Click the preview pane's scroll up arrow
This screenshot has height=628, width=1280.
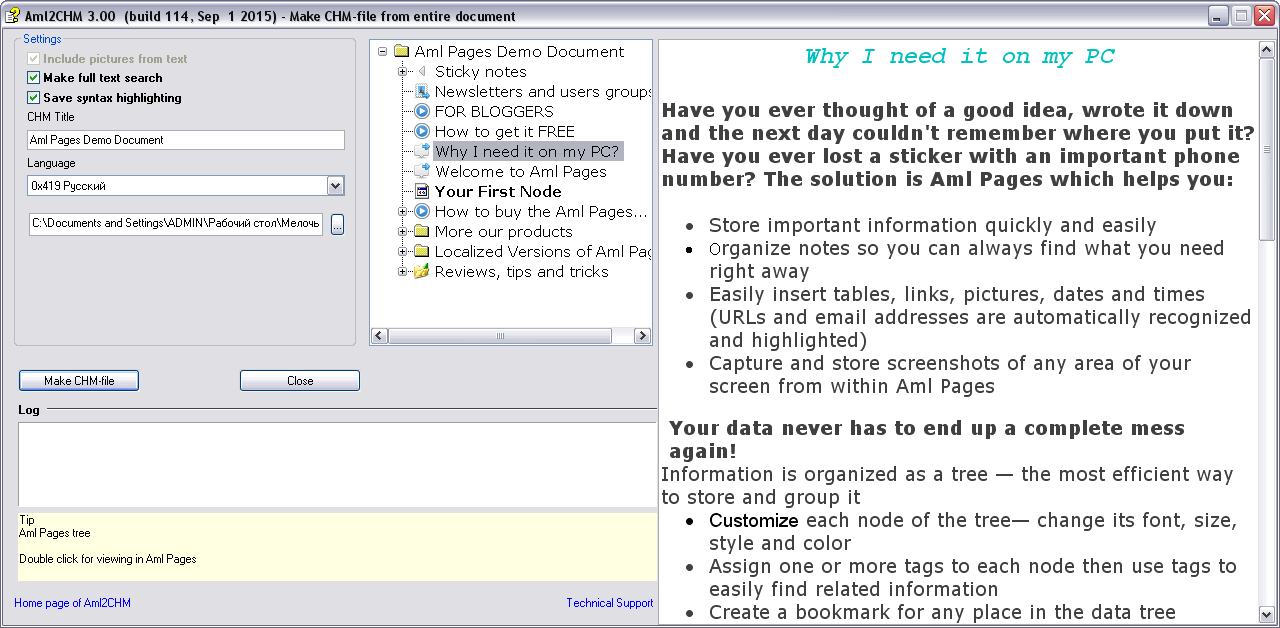1267,49
